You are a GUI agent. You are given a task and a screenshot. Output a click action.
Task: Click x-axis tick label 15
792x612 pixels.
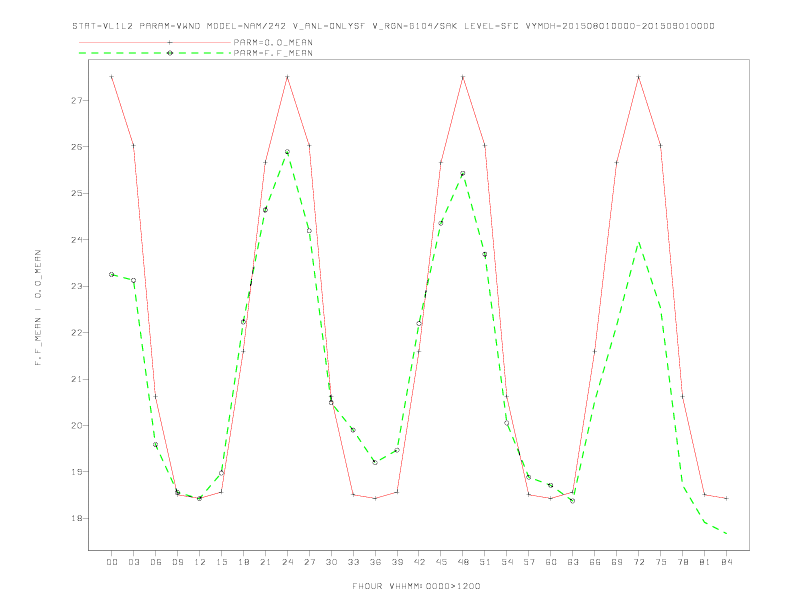click(221, 562)
